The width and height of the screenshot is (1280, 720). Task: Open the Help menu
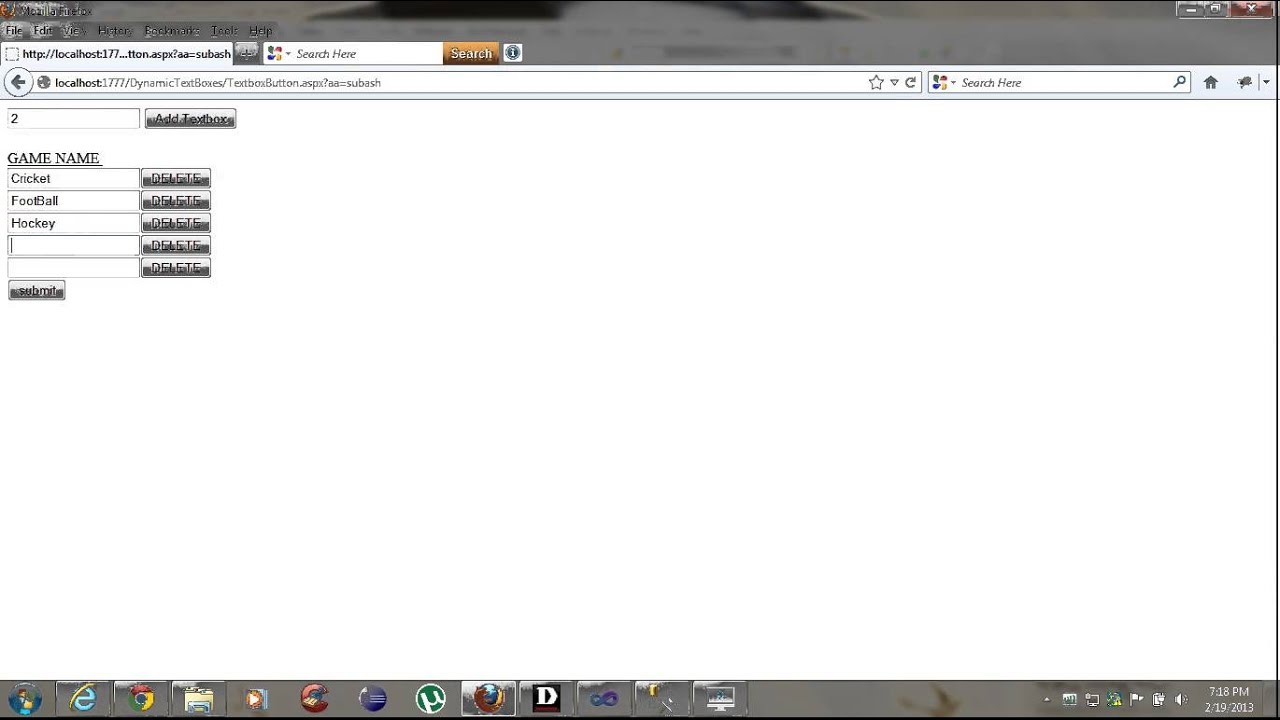(x=260, y=31)
